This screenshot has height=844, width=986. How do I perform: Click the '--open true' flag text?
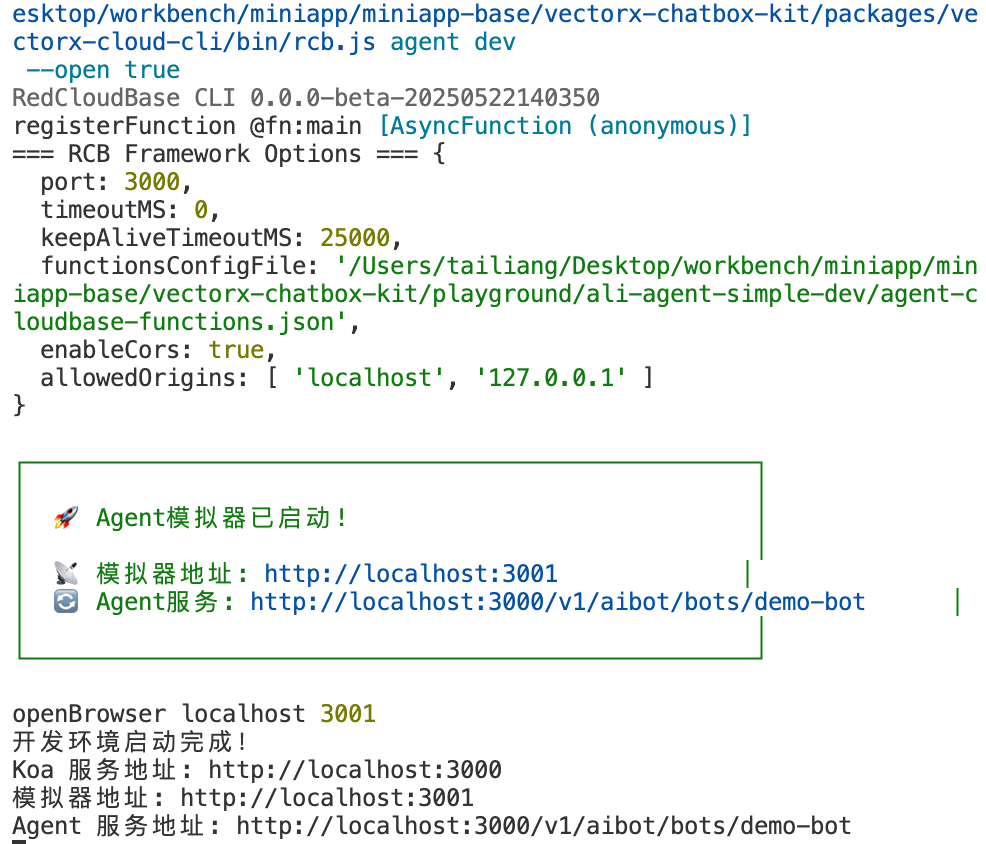103,70
